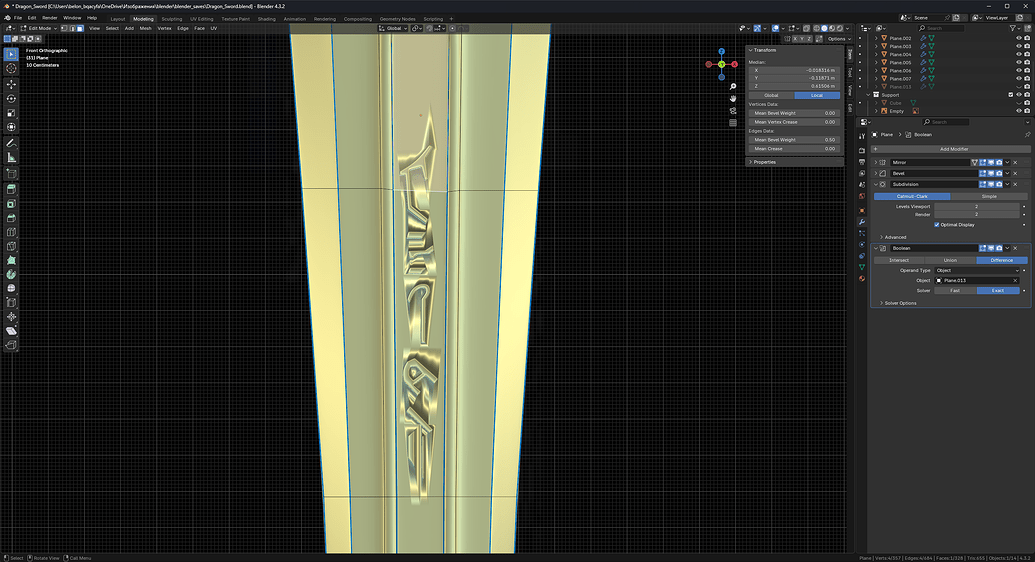Image resolution: width=1035 pixels, height=562 pixels.
Task: Select the Annotate tool
Action: click(x=11, y=143)
